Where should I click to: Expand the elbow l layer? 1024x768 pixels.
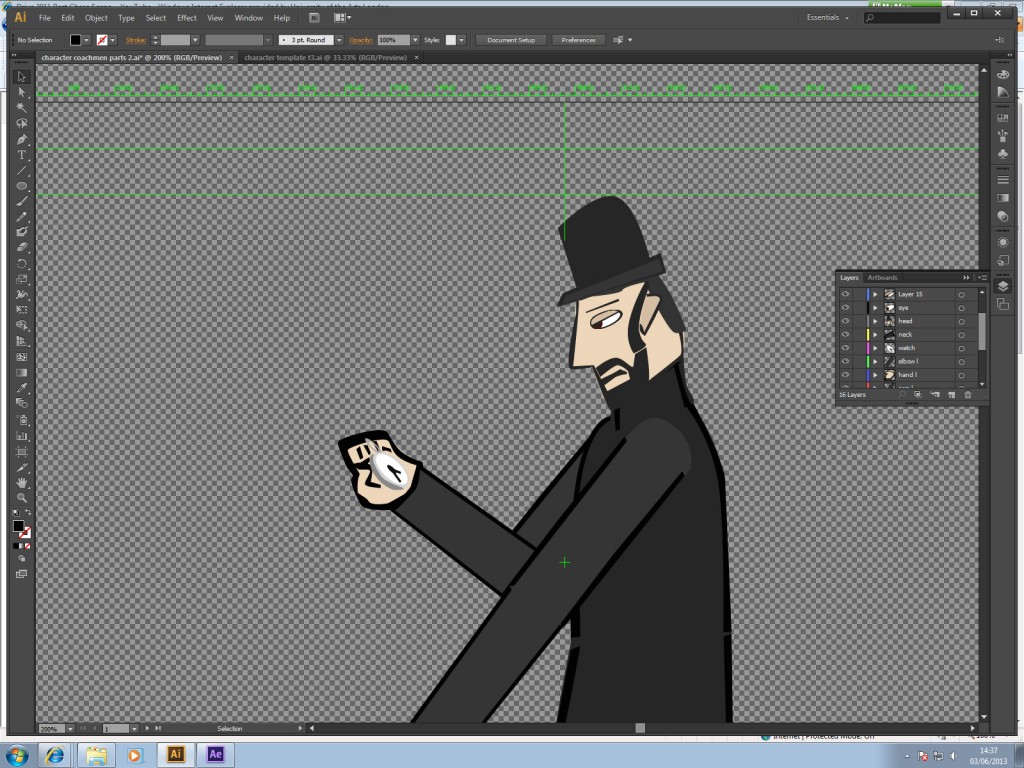(875, 361)
